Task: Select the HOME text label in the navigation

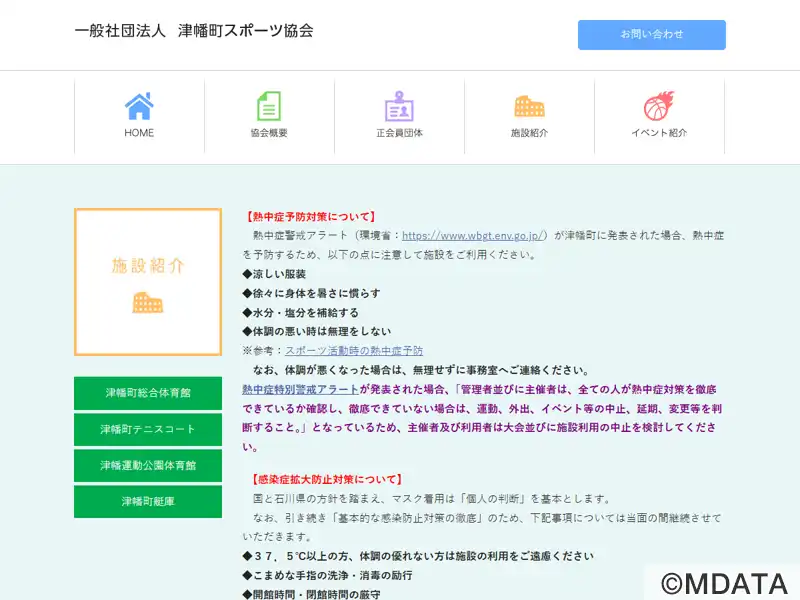Action: [139, 133]
